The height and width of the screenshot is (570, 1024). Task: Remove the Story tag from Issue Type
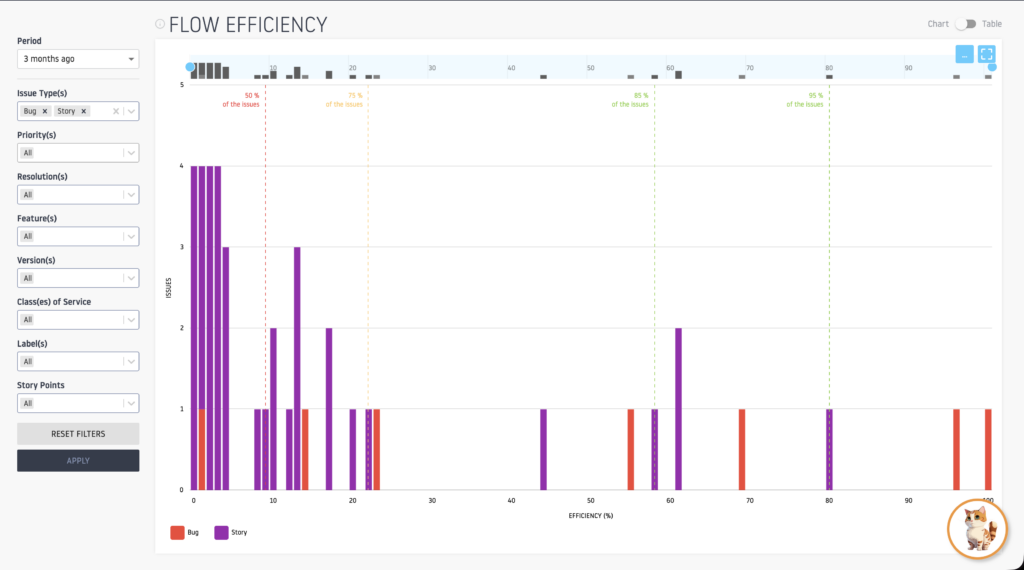(84, 111)
